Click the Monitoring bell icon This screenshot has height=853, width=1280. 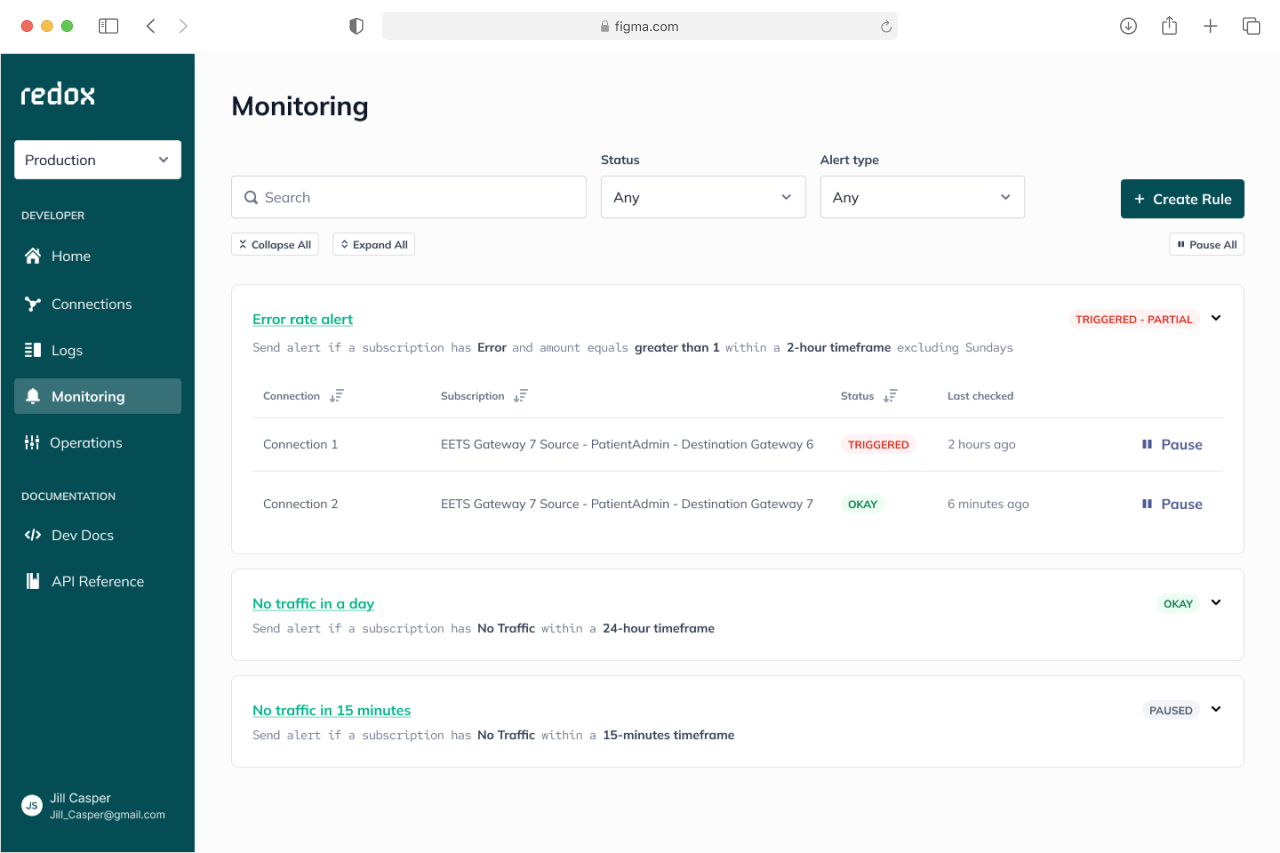click(32, 396)
